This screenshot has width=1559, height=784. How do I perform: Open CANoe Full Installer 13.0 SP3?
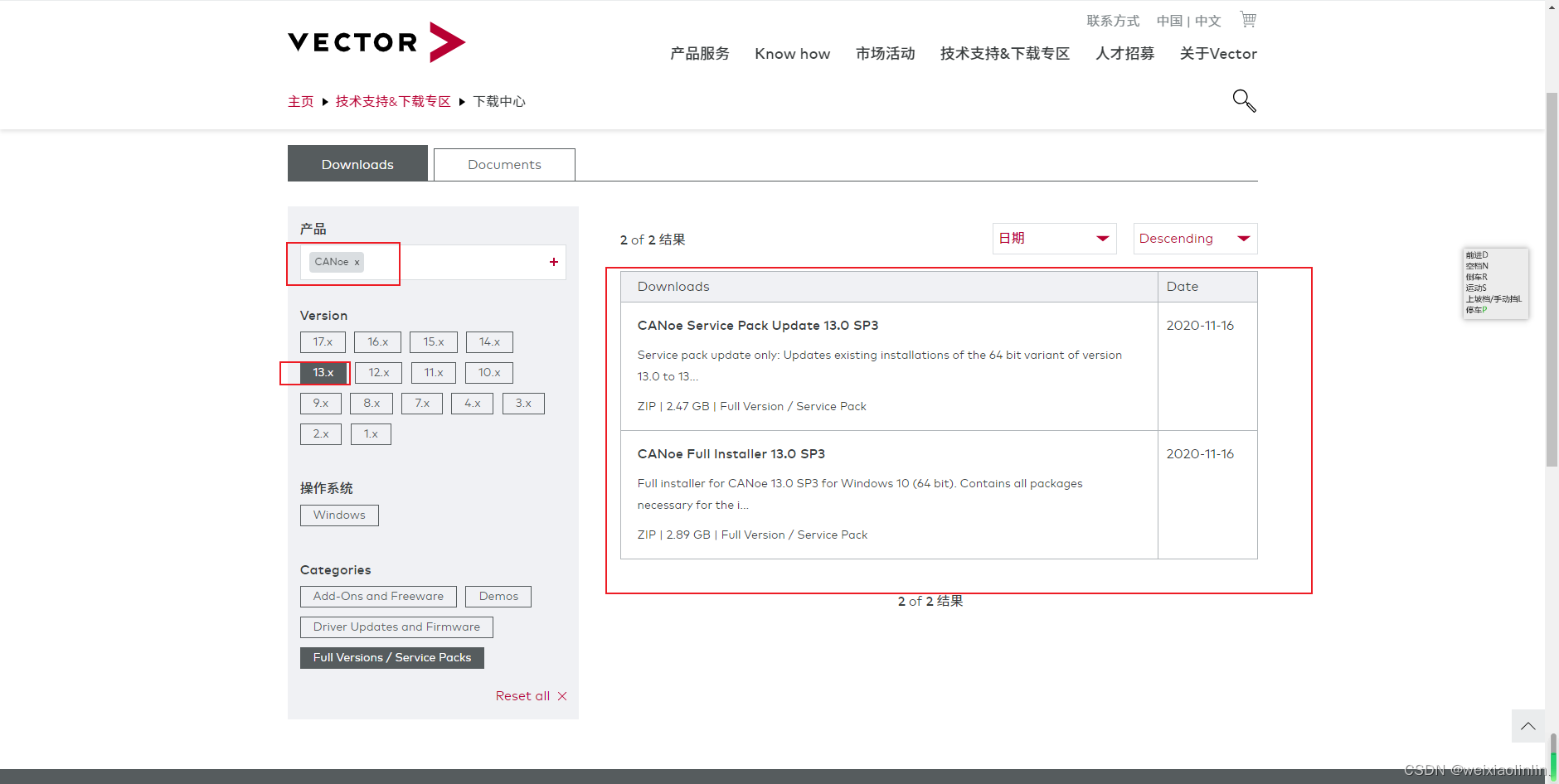[x=731, y=454]
